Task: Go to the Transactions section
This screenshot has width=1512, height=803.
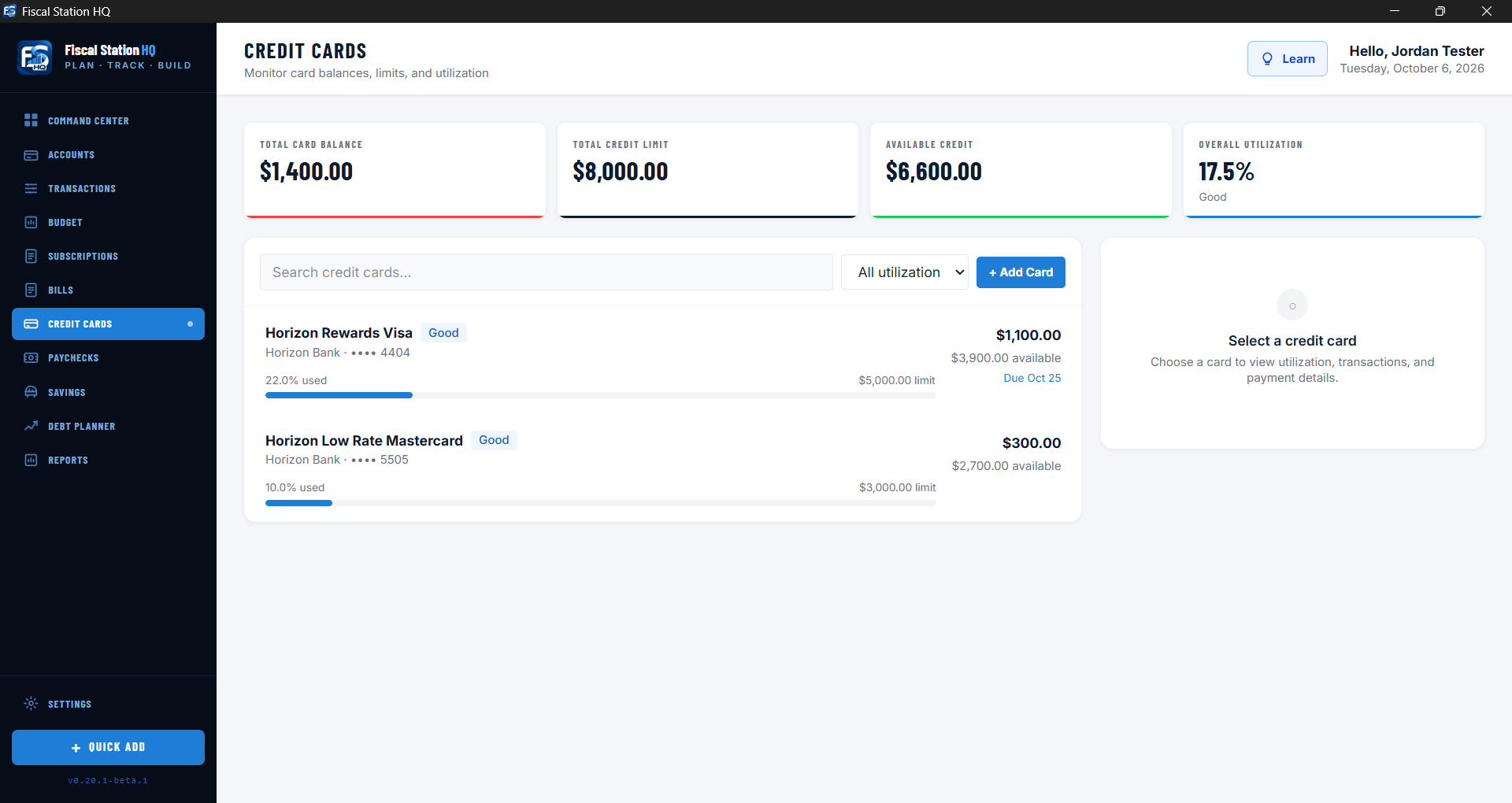Action: point(108,189)
